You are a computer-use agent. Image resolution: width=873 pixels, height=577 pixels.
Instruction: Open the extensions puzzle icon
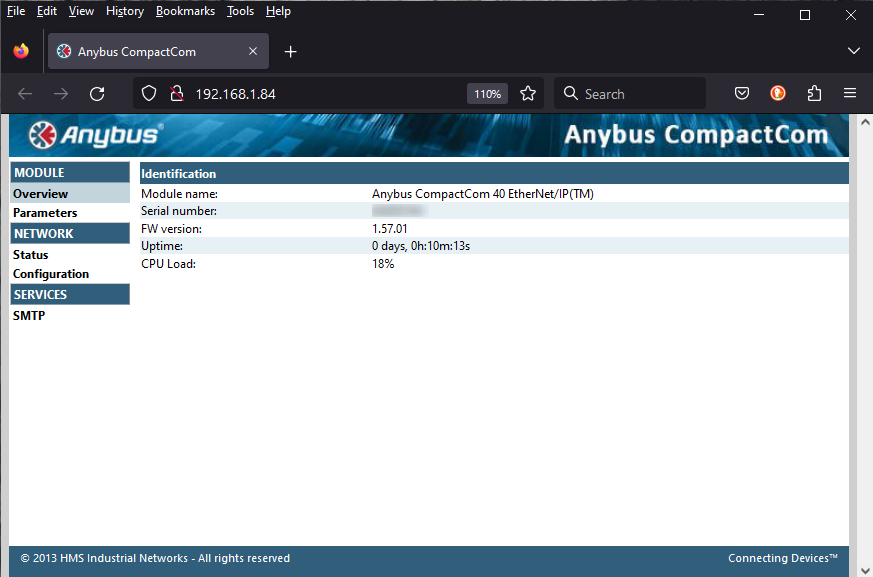(x=814, y=93)
